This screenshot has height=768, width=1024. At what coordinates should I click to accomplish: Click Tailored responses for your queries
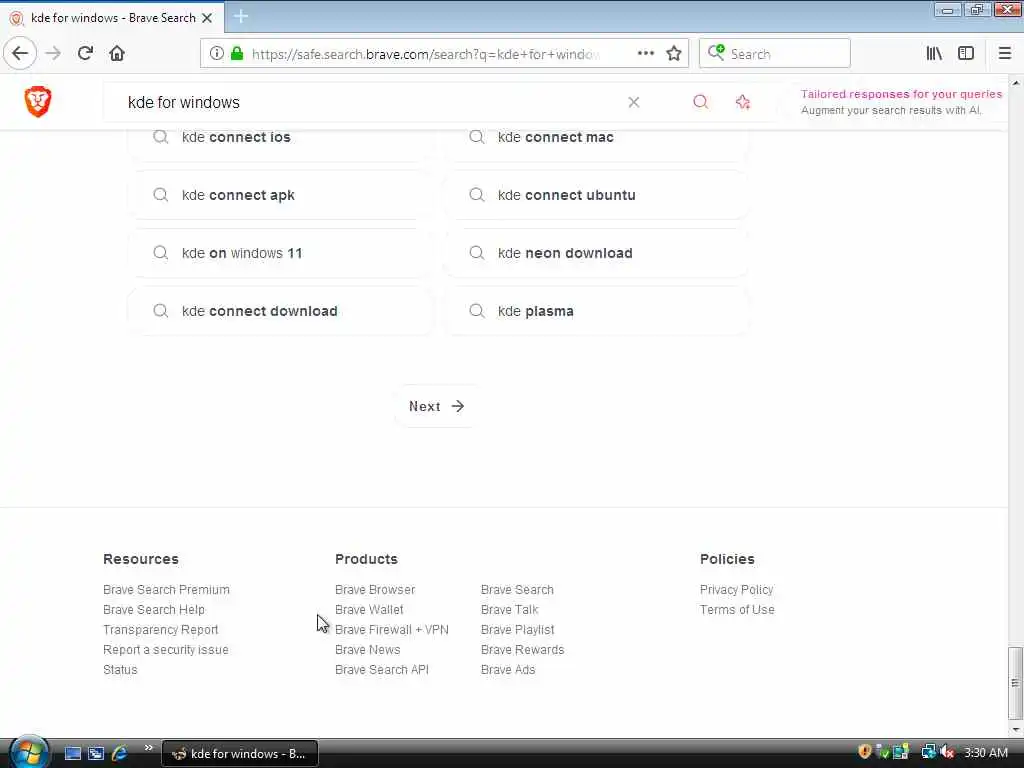(901, 94)
